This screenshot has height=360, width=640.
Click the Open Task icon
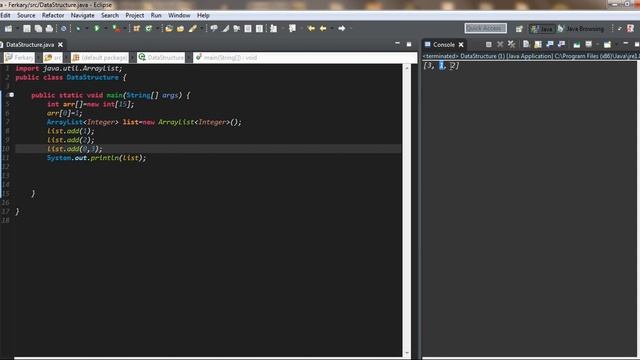[180, 29]
